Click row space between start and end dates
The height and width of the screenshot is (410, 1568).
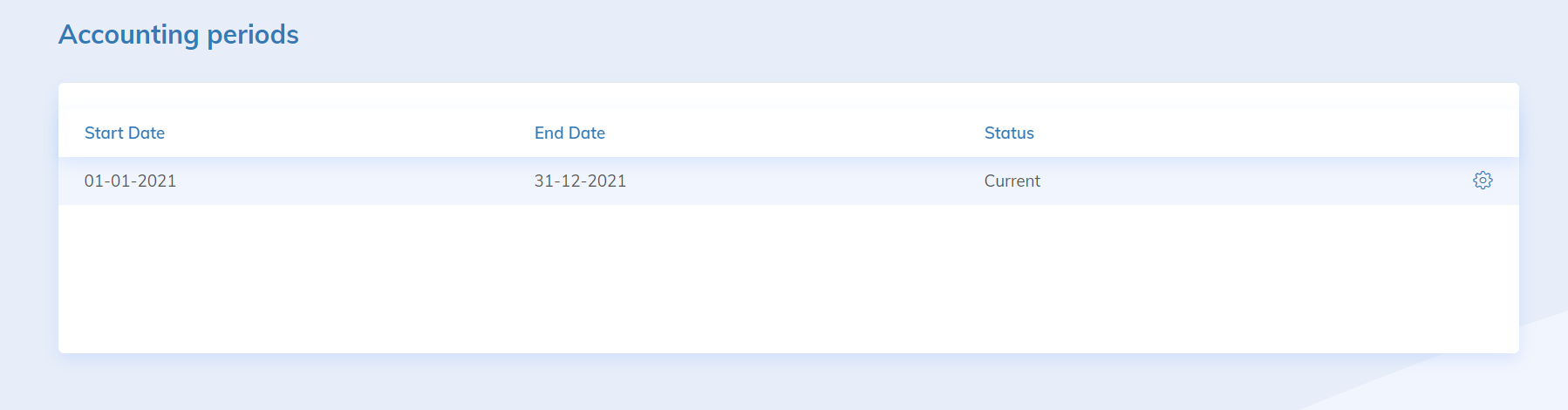pyautogui.click(x=349, y=181)
